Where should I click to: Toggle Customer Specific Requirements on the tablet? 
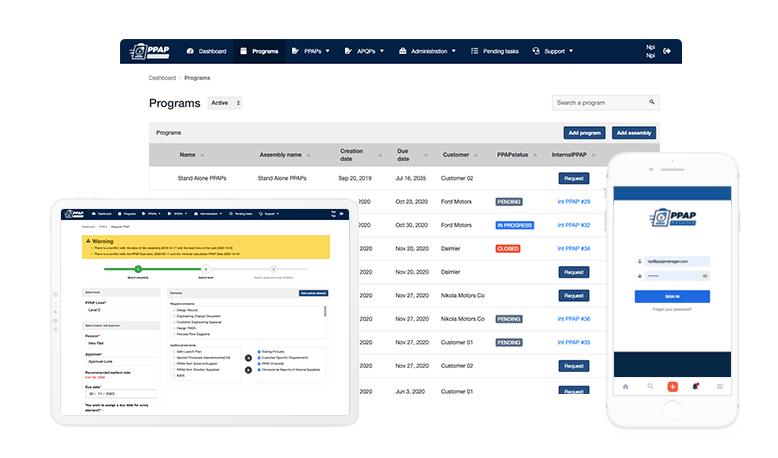click(259, 357)
